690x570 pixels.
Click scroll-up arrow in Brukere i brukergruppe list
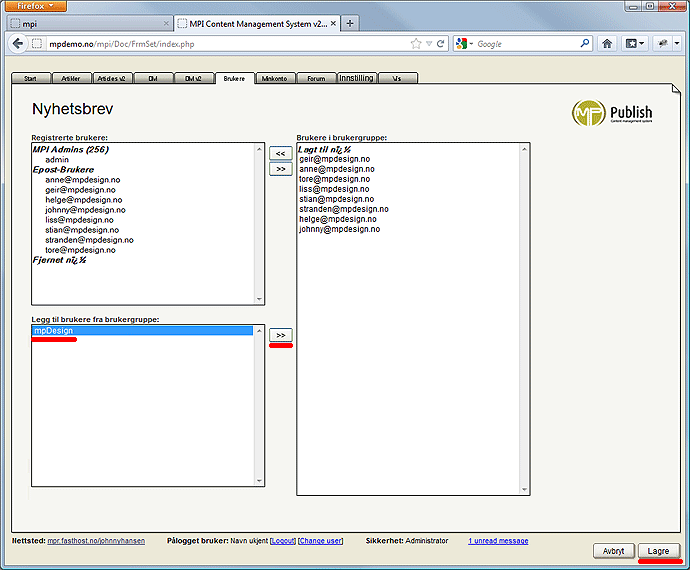[x=524, y=149]
